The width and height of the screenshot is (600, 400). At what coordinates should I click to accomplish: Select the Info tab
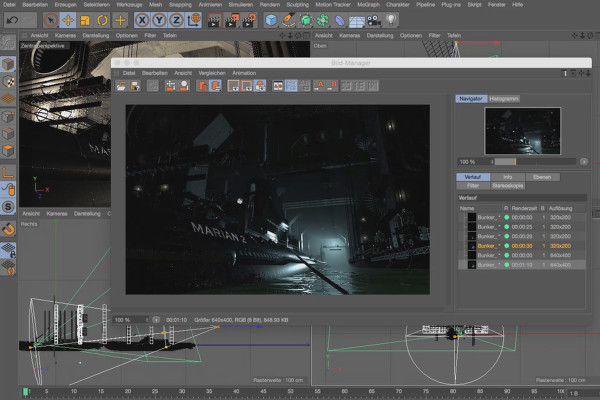pos(508,177)
